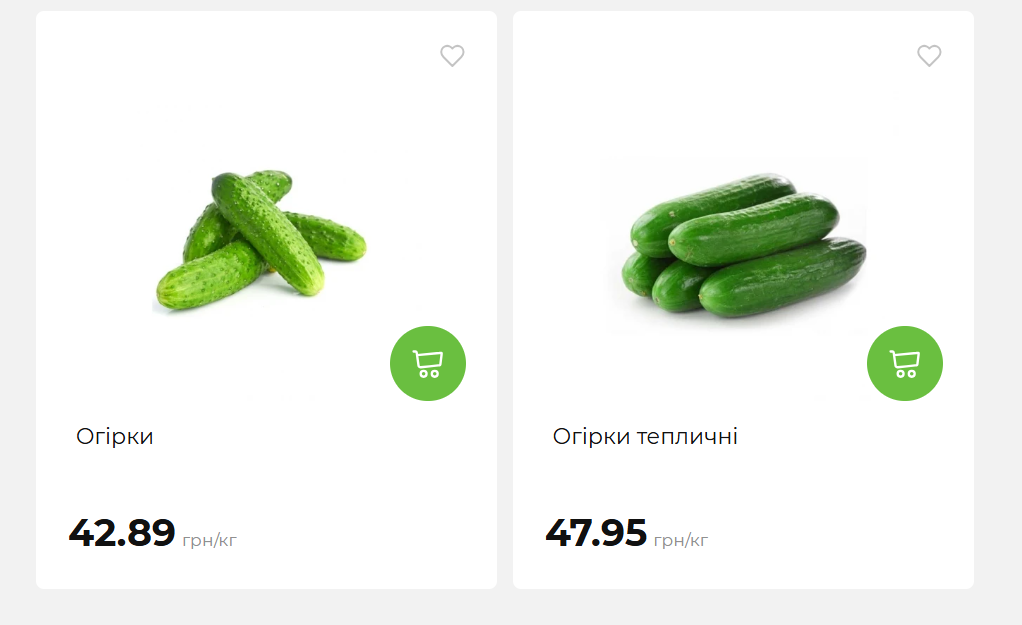Toggle the wishlist heart on the right card
Viewport: 1022px width, 625px height.
[x=929, y=56]
